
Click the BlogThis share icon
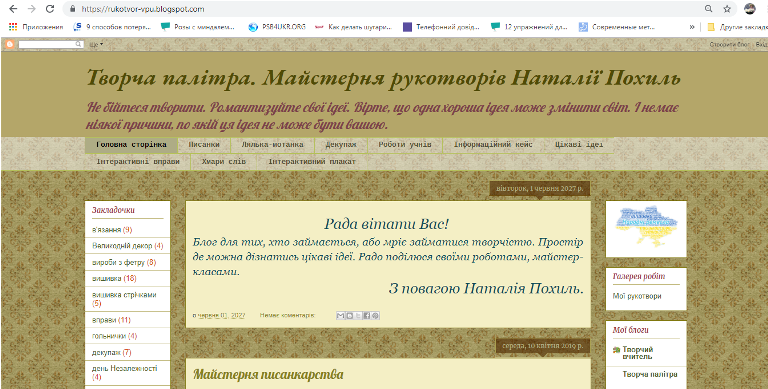pos(349,316)
